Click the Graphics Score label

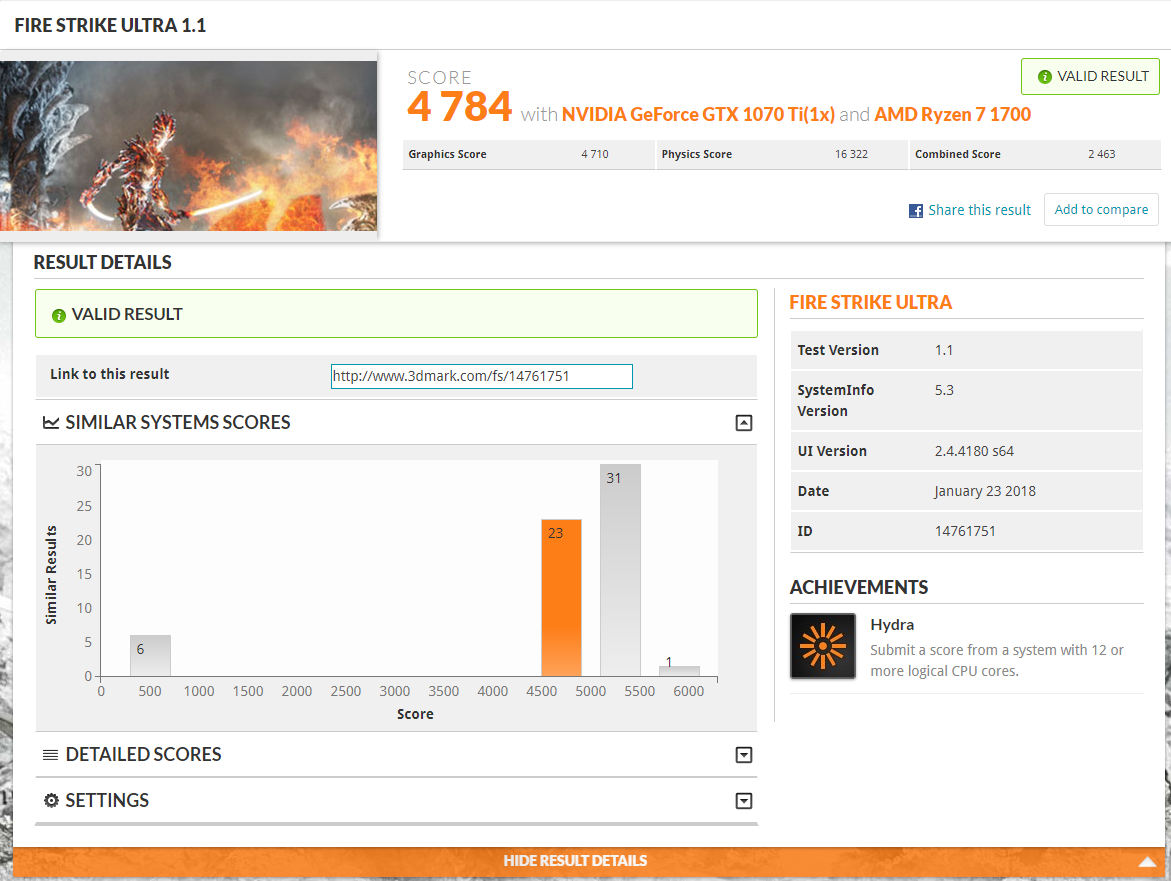(447, 155)
